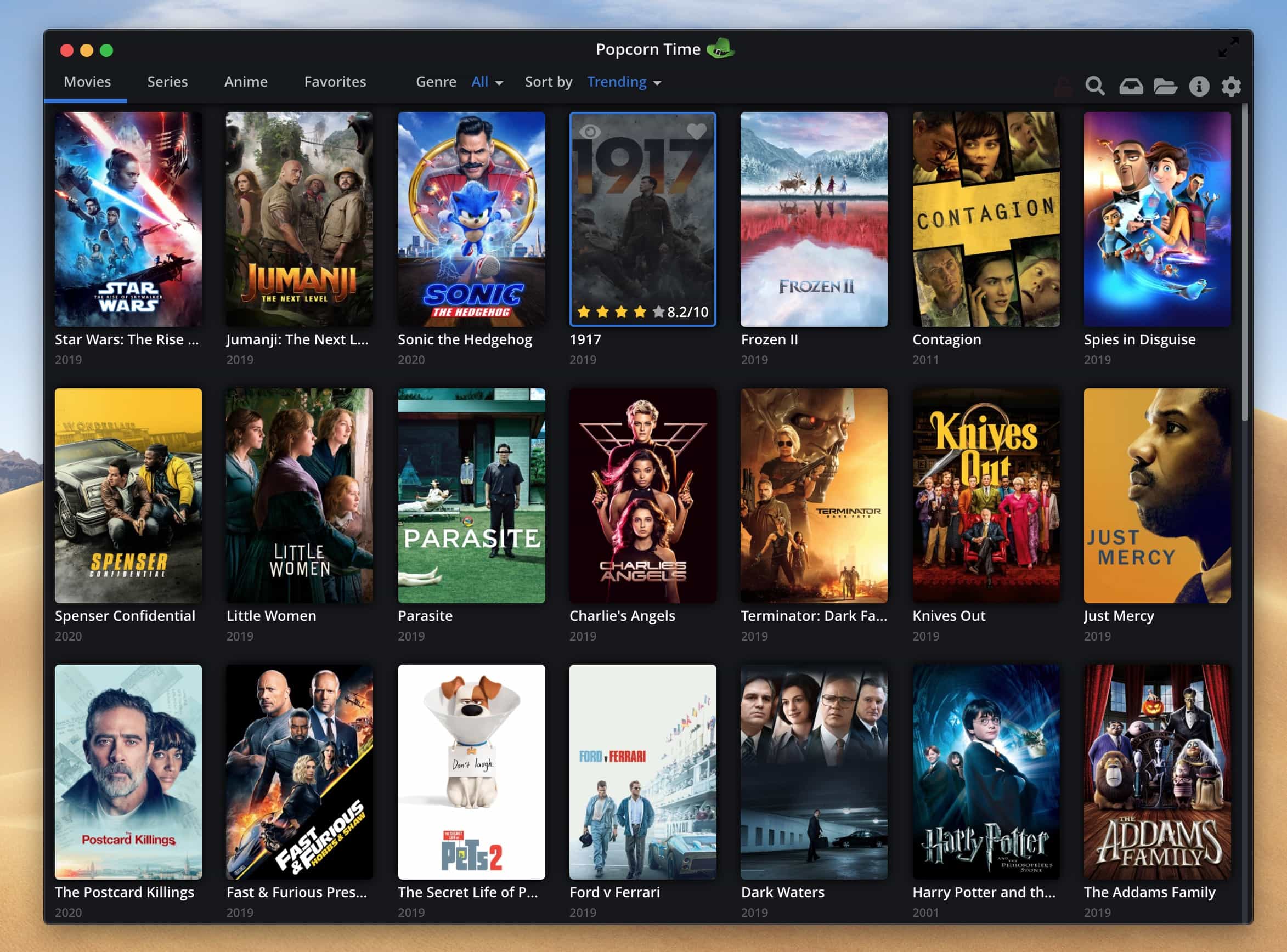Click the fullscreen arrows icon
This screenshot has height=952, width=1287.
(1228, 47)
